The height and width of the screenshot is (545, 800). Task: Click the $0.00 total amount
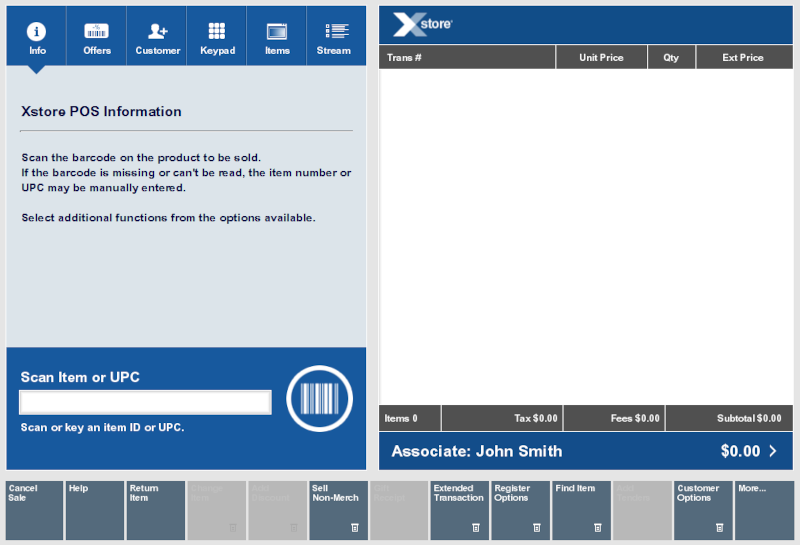(740, 451)
